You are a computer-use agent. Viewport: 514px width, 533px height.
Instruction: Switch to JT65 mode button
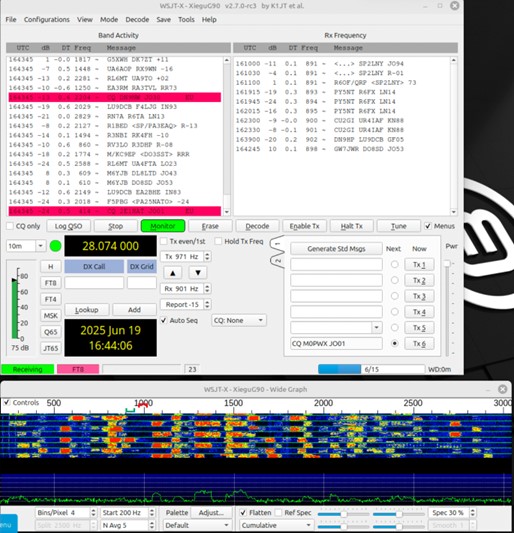tap(51, 348)
